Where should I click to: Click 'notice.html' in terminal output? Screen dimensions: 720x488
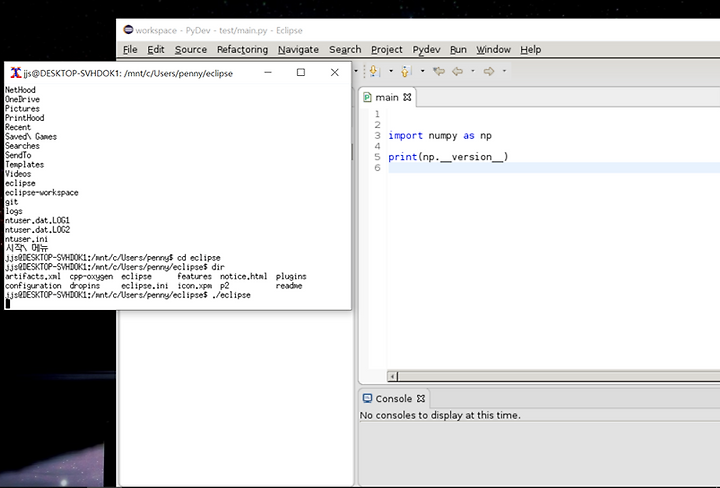[x=243, y=276]
